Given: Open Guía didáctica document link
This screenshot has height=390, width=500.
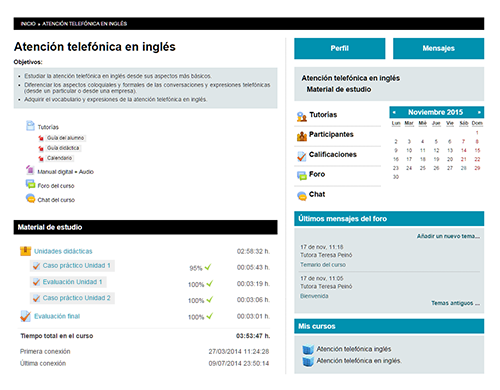Looking at the screenshot, I should (63, 148).
